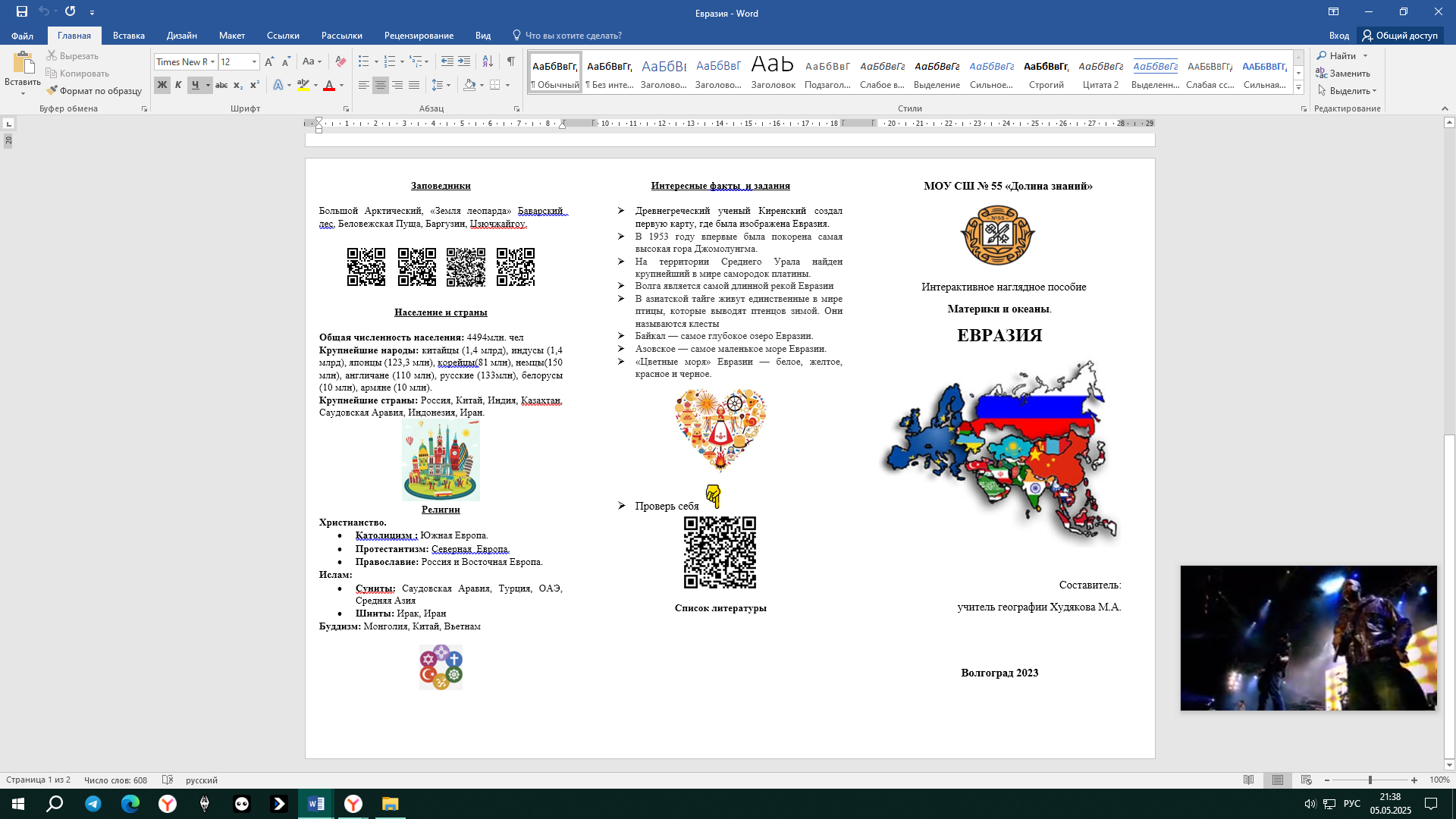Decrease paragraph indent

447,62
